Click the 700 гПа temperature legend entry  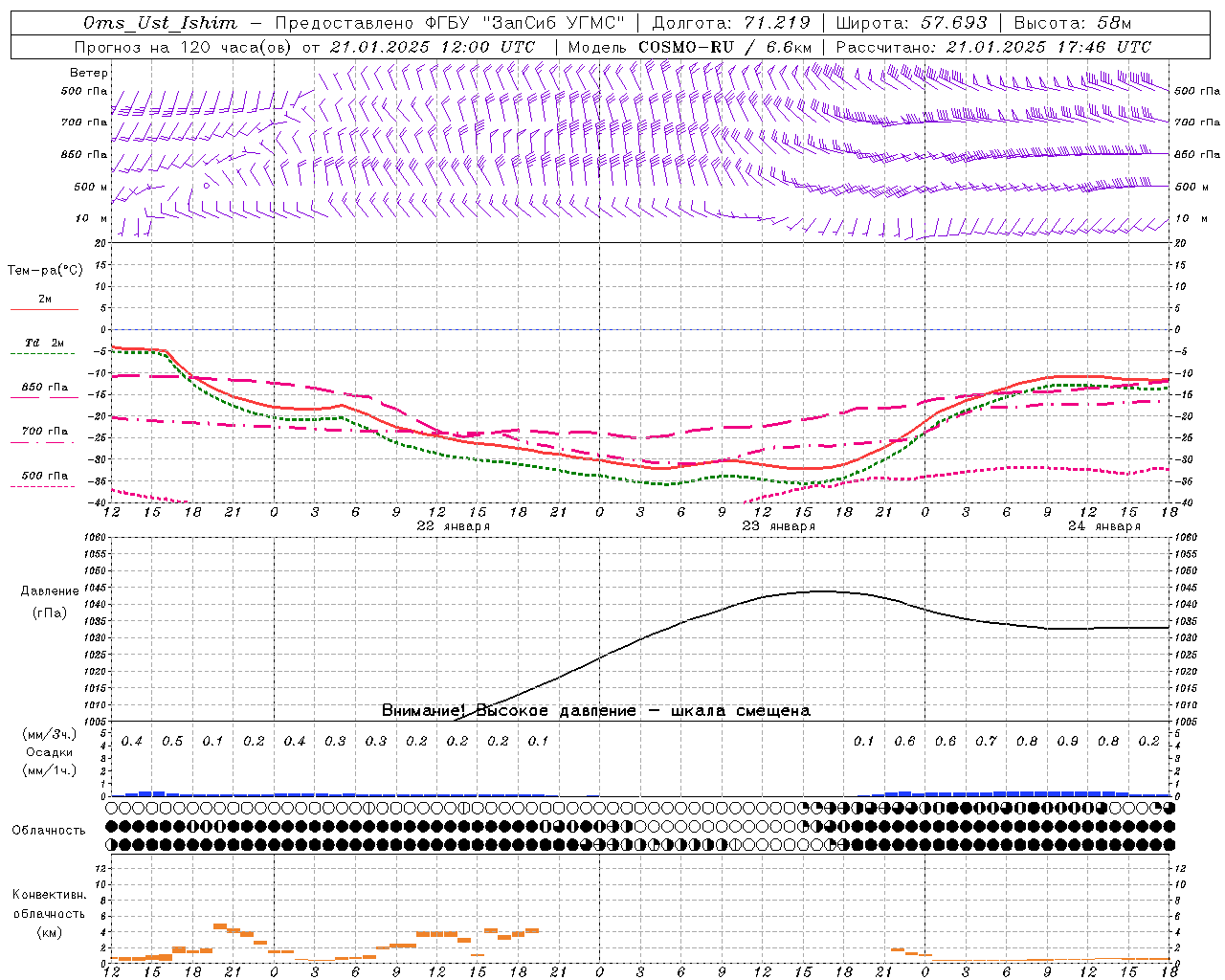45,432
